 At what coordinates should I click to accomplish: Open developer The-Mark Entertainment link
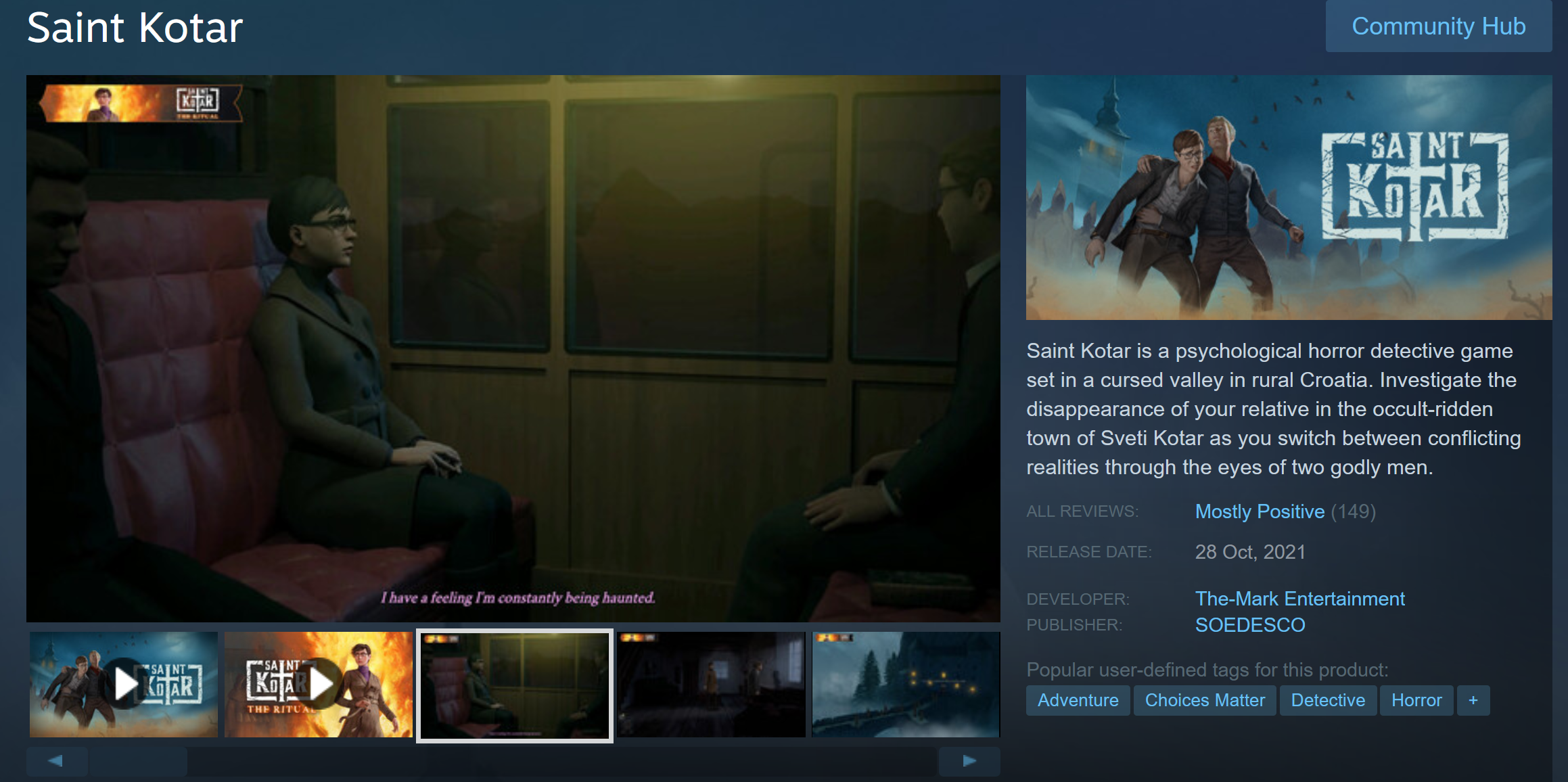[x=1299, y=599]
